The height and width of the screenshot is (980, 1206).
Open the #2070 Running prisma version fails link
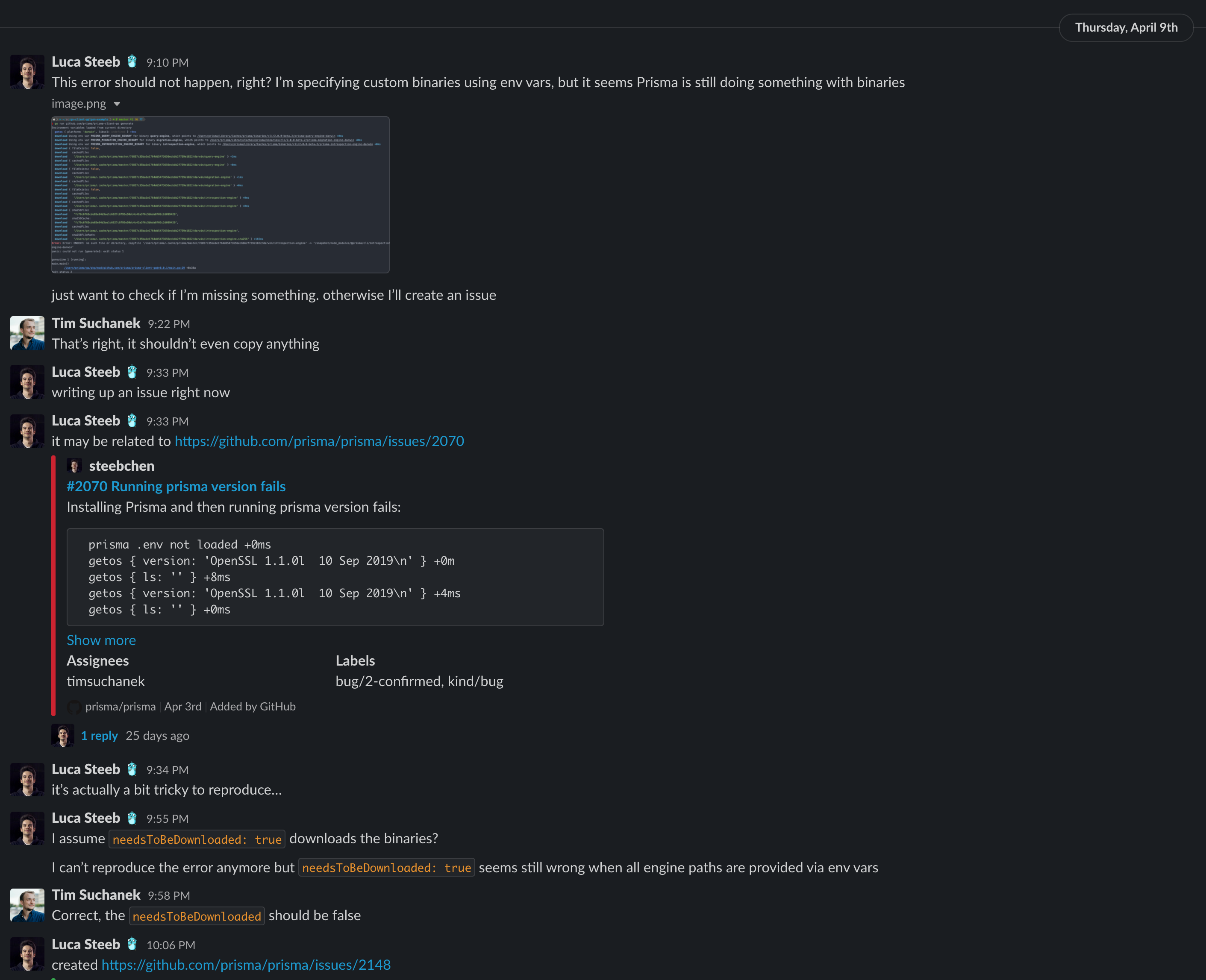pos(176,486)
